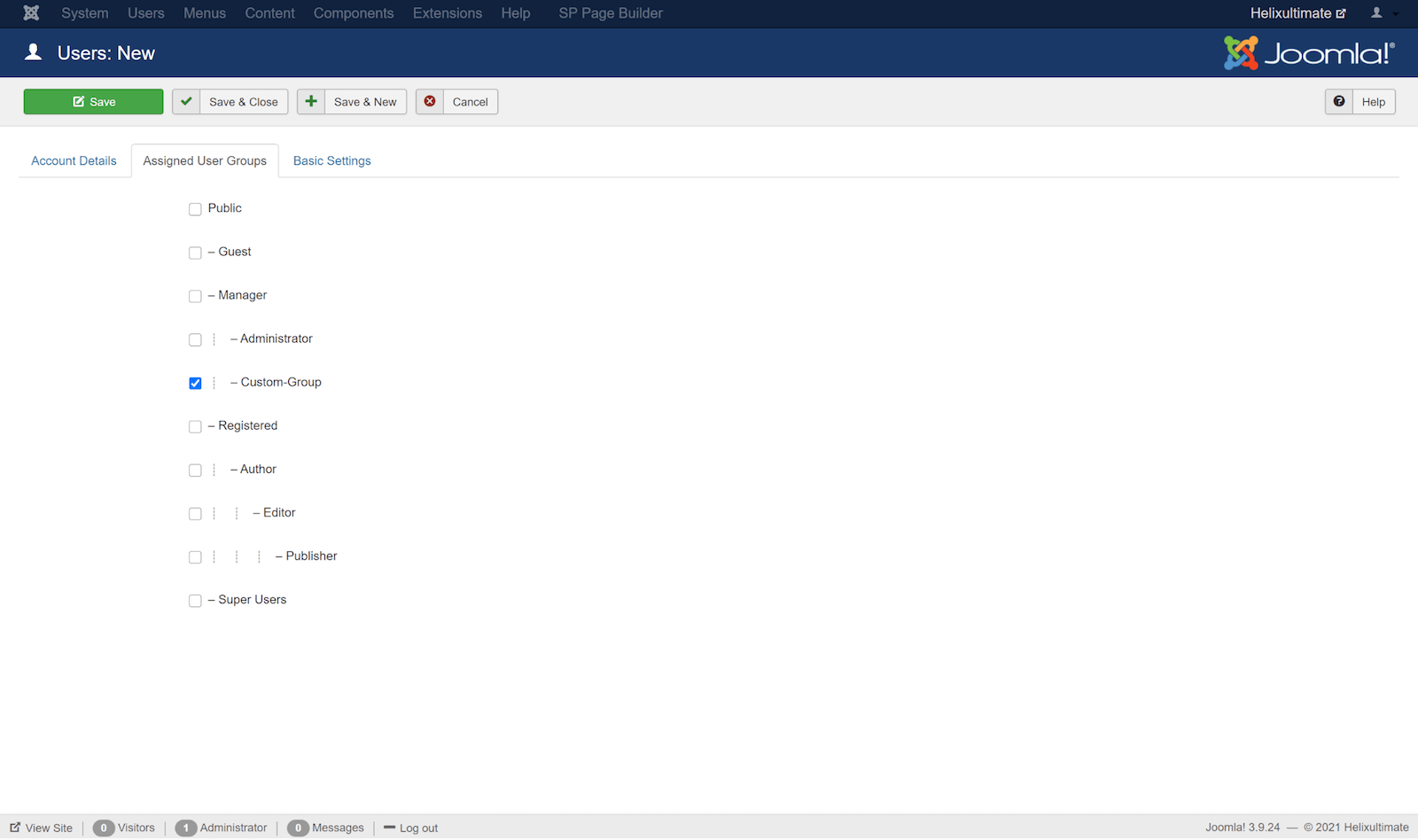1418x840 pixels.
Task: Click the View Site external link icon
Action: coord(15,828)
